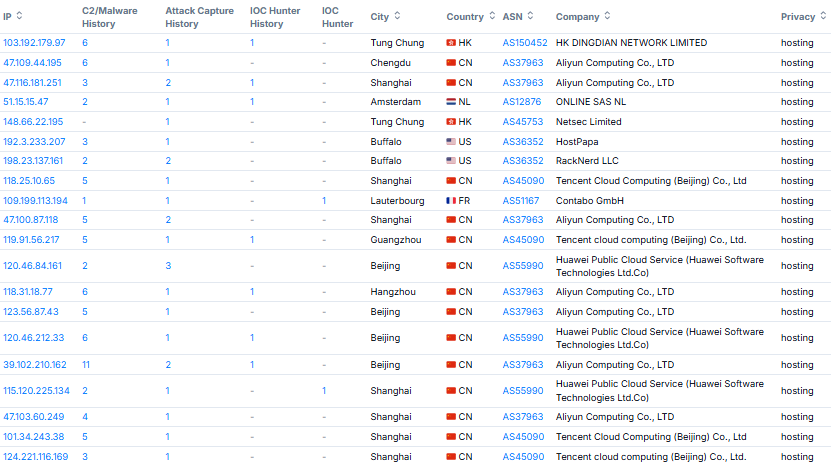Open ASN AS45753 link
835x466 pixels.
click(x=523, y=122)
